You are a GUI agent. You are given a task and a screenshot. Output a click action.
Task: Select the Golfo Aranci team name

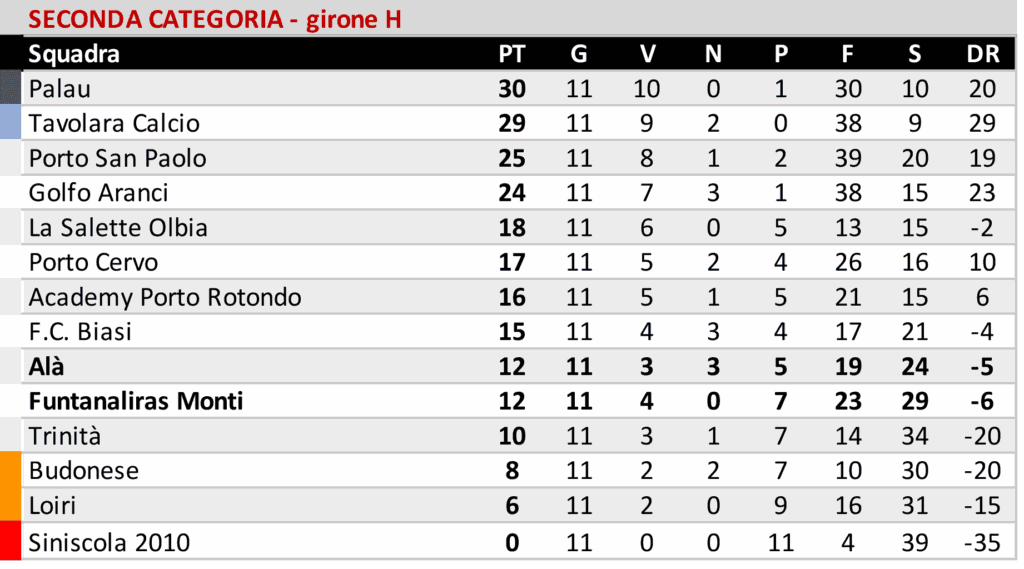(98, 193)
